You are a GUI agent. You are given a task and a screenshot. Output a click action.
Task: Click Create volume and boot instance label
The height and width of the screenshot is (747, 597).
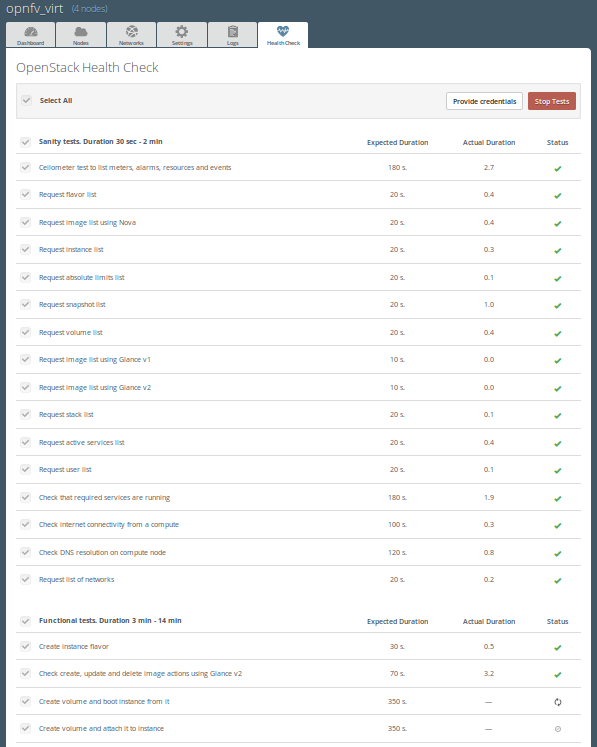pyautogui.click(x=104, y=701)
